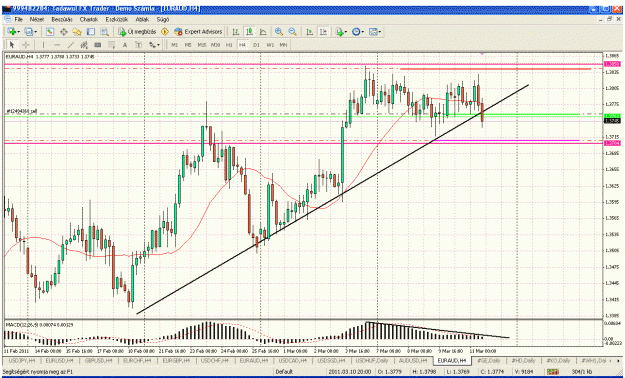Screen dimensions: 625x378
Task: Open the Periods clock icon
Action: click(x=356, y=32)
